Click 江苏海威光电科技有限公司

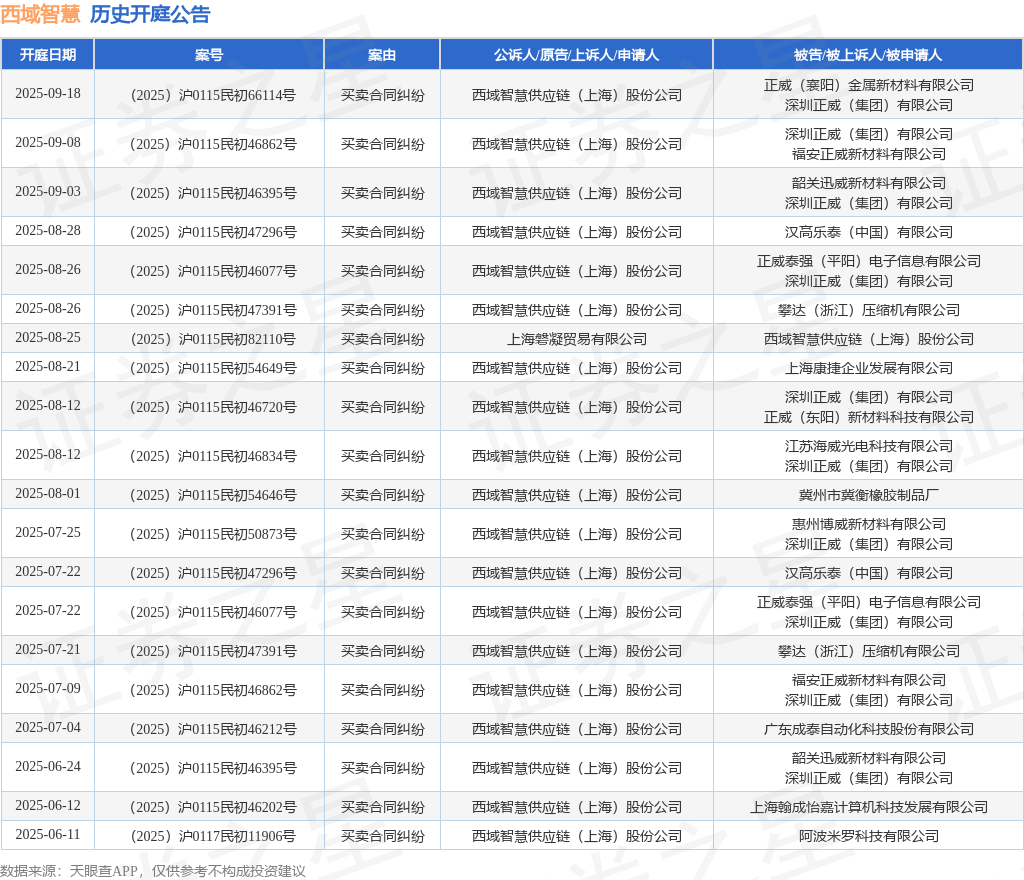coord(869,447)
